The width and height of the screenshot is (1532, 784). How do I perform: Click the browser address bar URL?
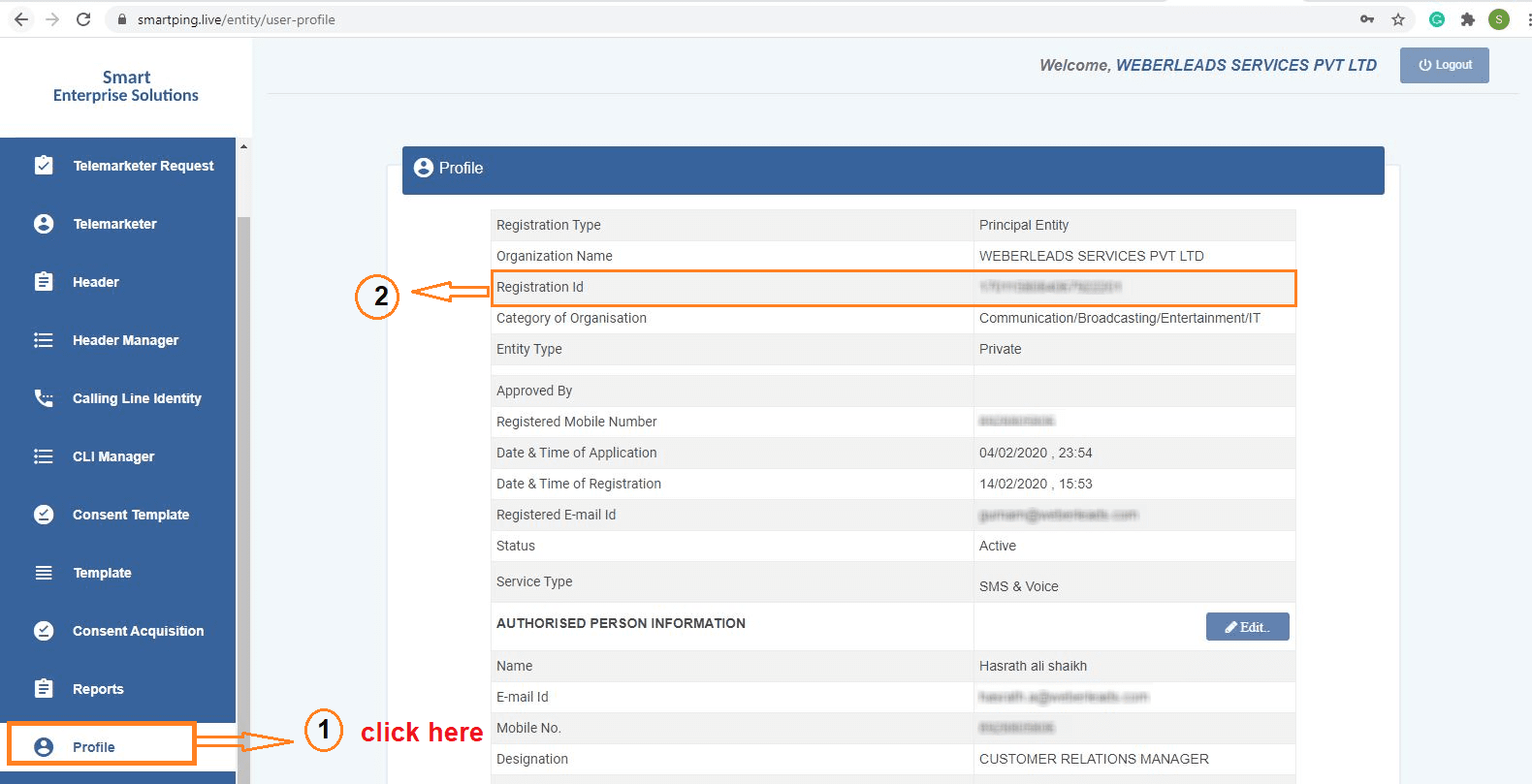[237, 19]
